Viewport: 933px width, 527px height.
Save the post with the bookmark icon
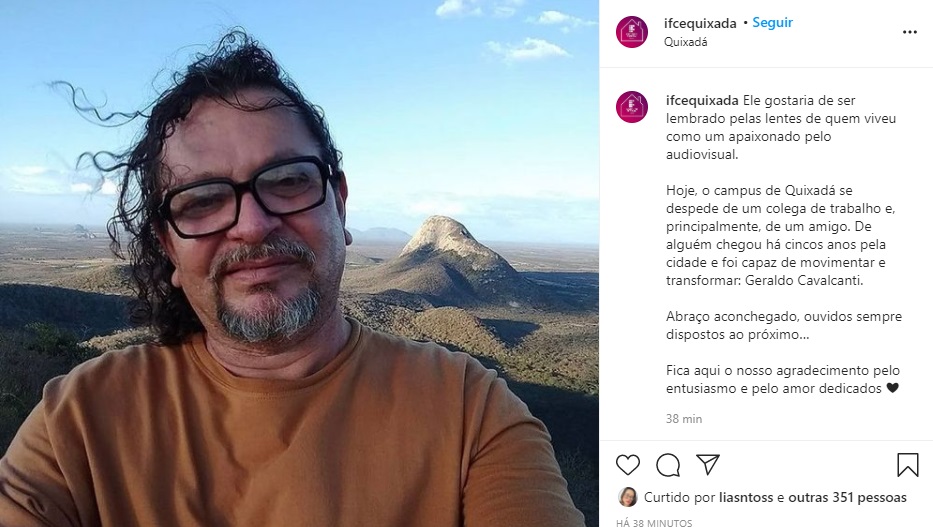[907, 465]
